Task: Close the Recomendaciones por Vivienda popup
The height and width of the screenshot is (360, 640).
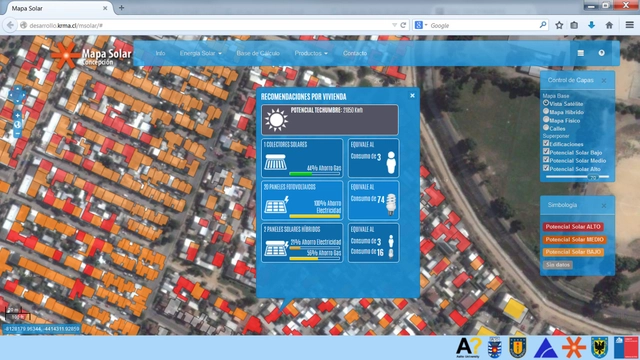Action: coord(412,96)
